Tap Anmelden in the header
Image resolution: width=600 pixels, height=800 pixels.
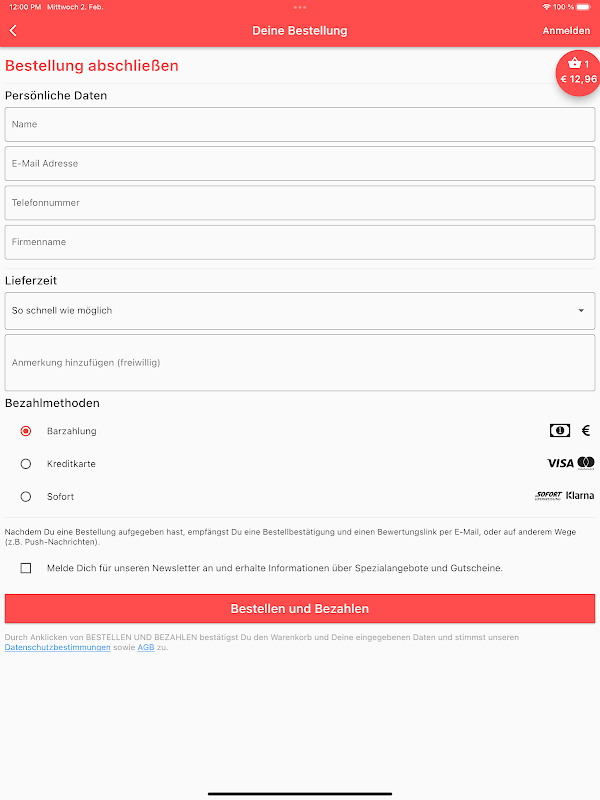566,31
